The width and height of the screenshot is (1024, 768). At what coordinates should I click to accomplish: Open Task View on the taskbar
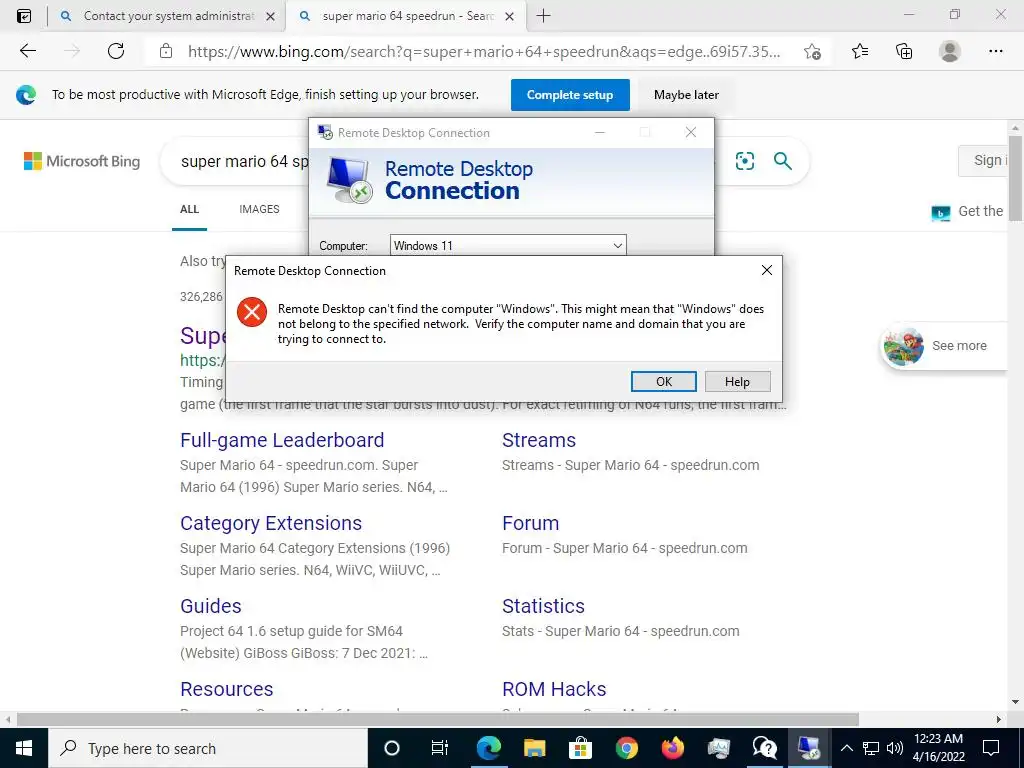point(440,748)
